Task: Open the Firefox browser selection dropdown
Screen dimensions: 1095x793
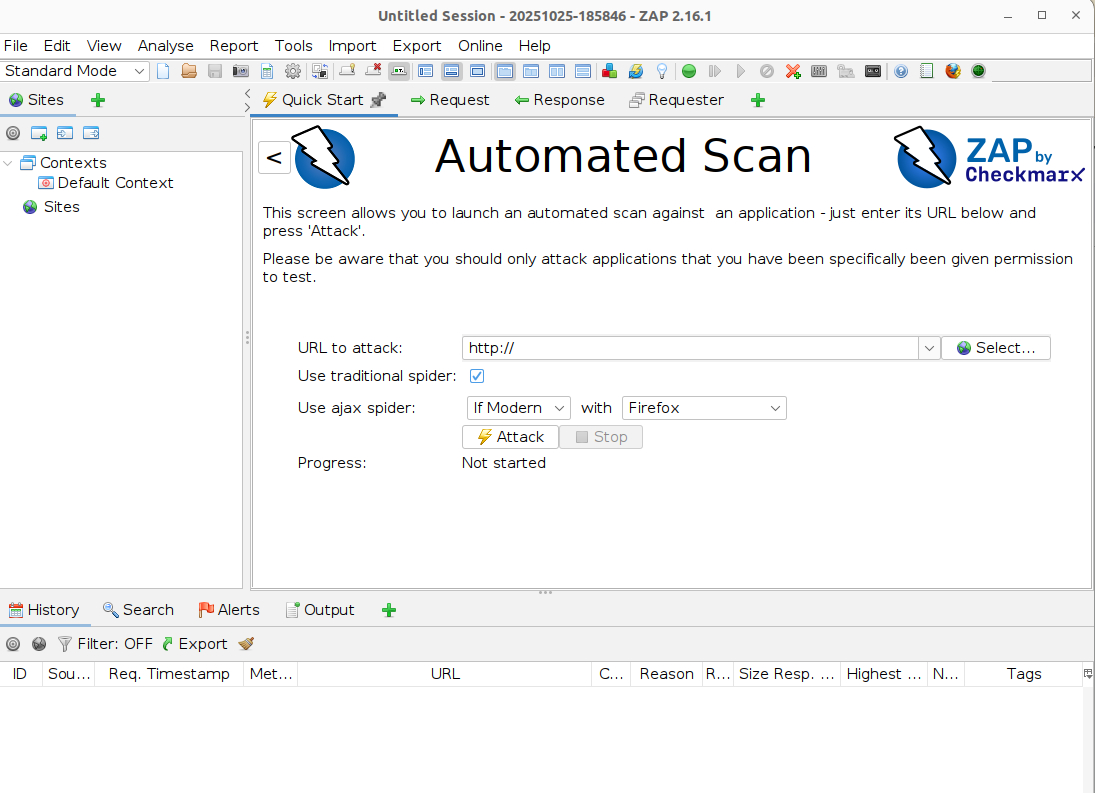Action: click(x=704, y=408)
